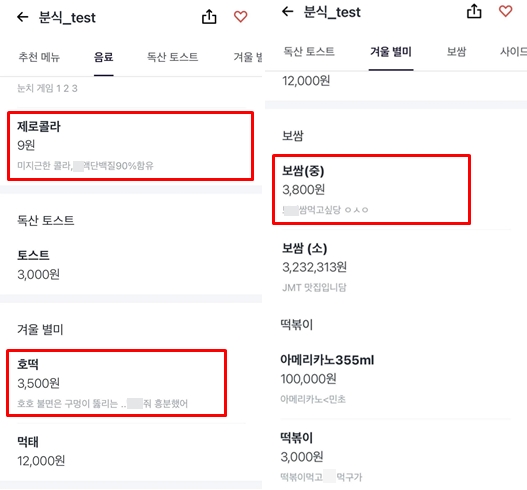This screenshot has width=527, height=490.
Task: Select the 토스트 3,000원 menu item
Action: coord(130,264)
